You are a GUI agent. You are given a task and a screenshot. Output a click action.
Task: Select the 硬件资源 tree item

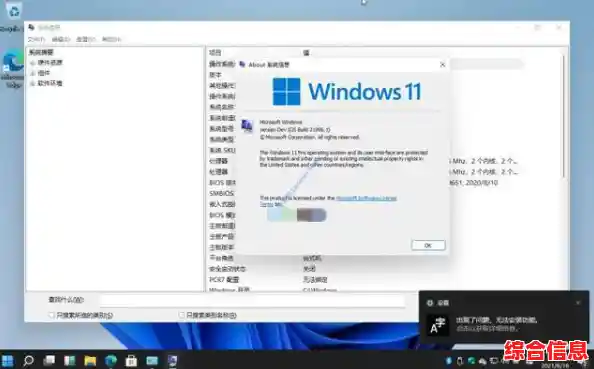click(x=50, y=63)
